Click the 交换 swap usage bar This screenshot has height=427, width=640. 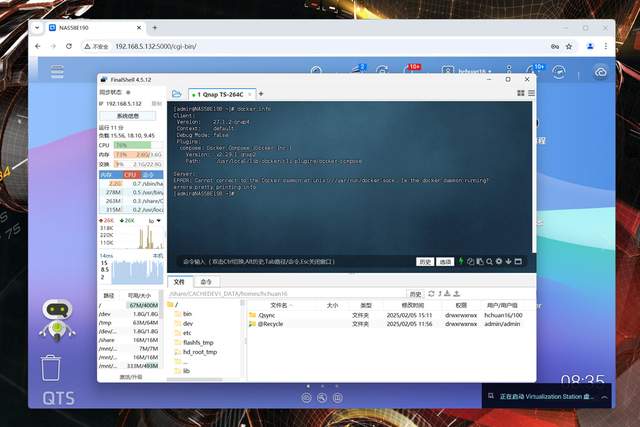coord(138,164)
